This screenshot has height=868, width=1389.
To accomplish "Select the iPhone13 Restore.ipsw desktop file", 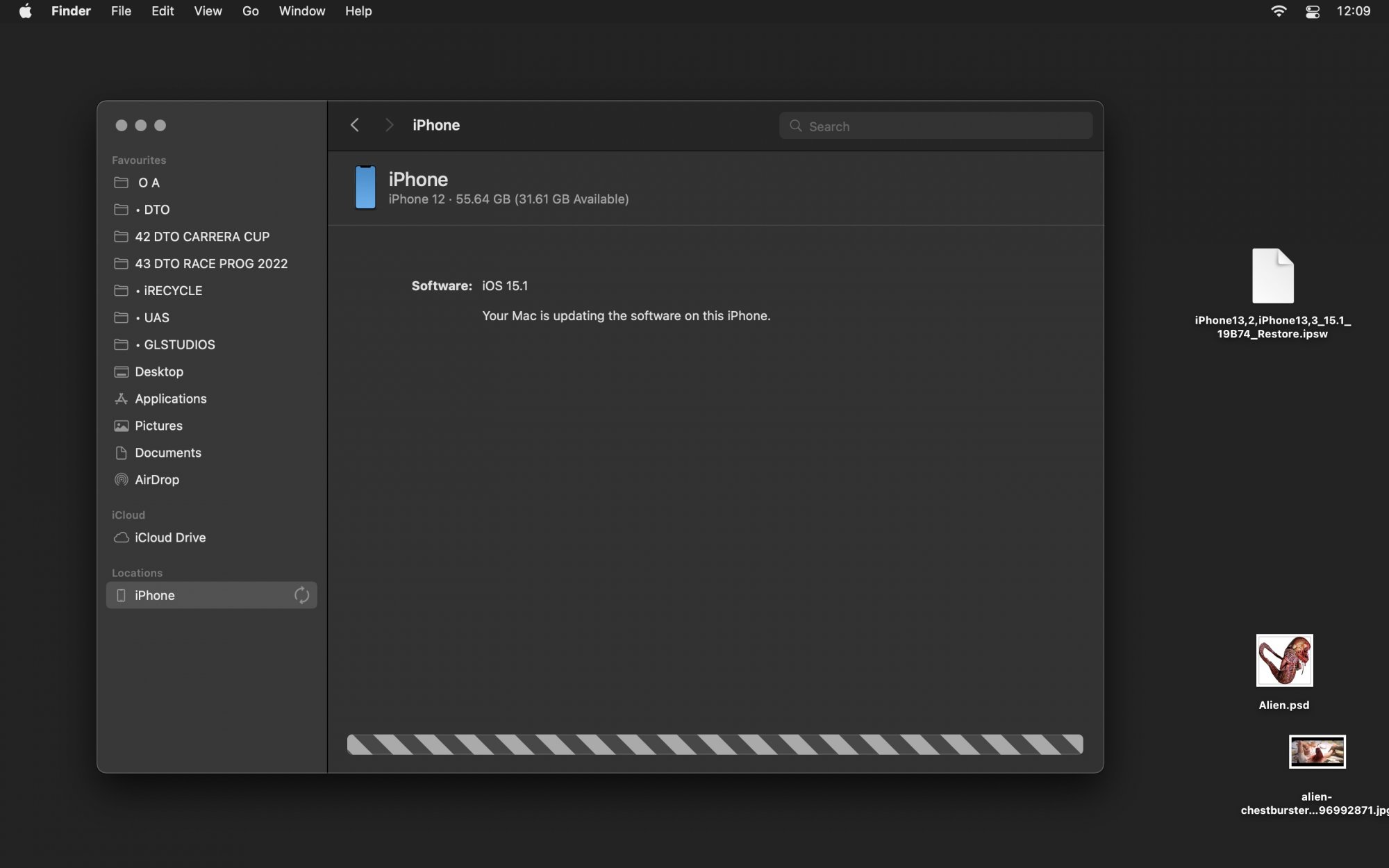I will (1272, 276).
